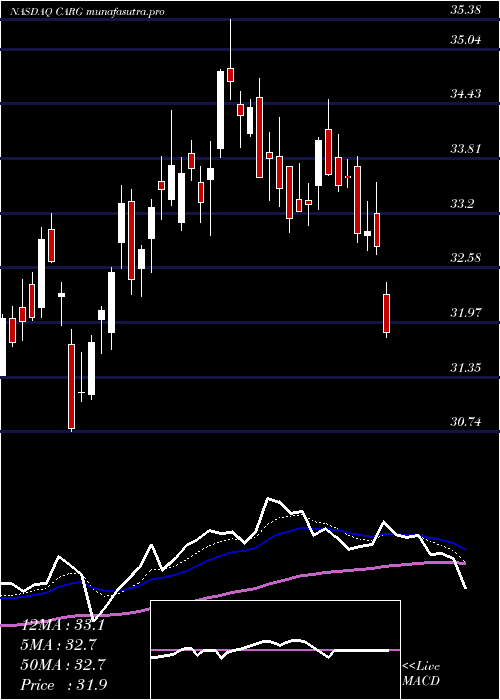Click the '50MA : 32.7' value

tap(63, 665)
